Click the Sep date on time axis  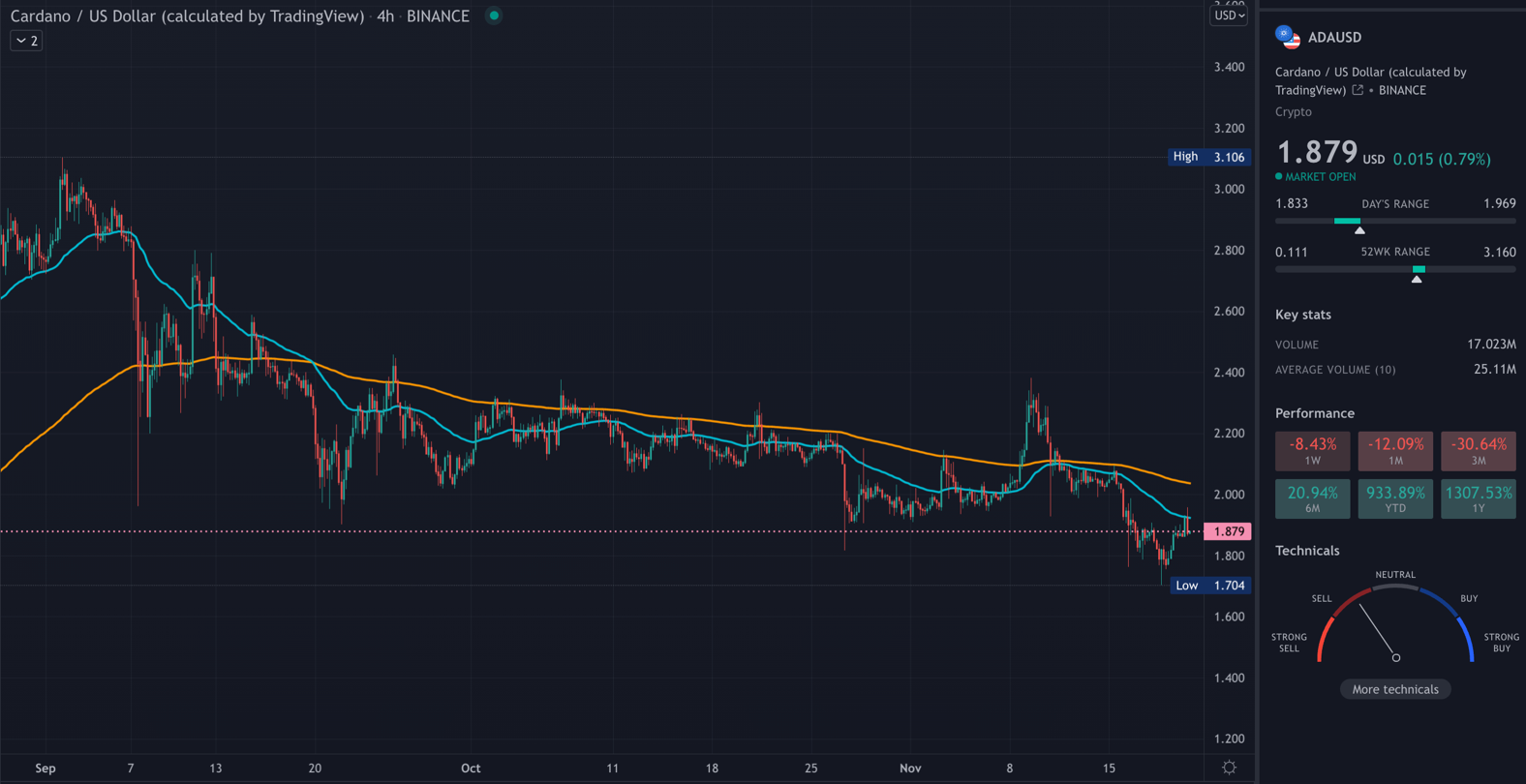point(46,769)
